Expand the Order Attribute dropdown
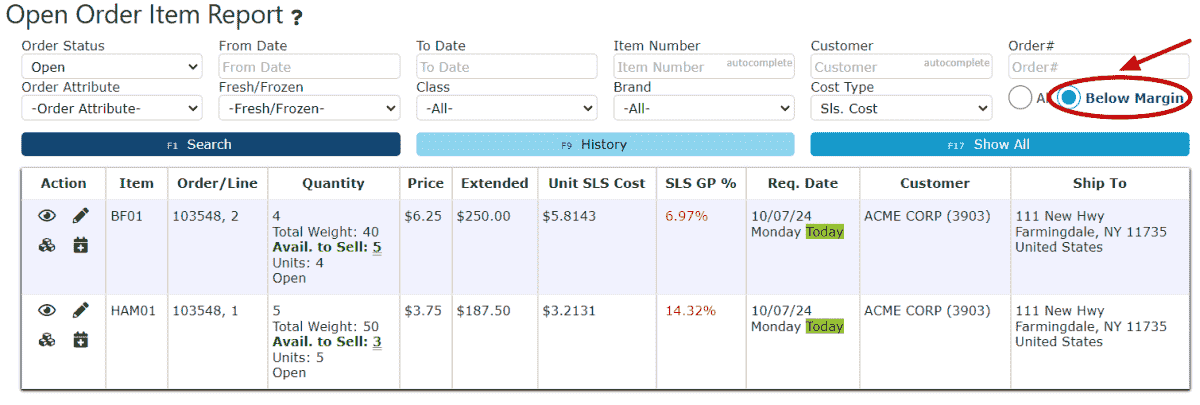This screenshot has width=1200, height=405. [x=111, y=108]
